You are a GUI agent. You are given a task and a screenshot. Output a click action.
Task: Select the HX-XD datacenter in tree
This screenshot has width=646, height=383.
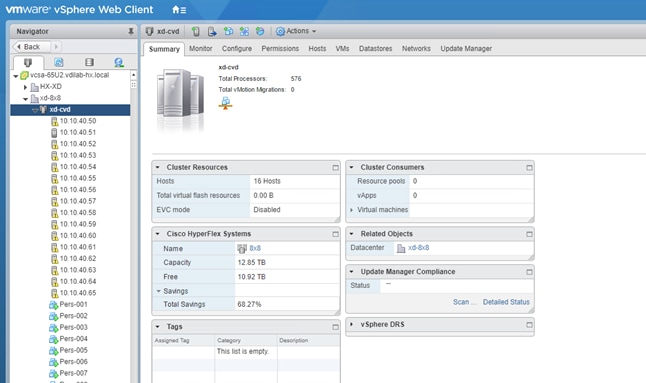click(51, 86)
